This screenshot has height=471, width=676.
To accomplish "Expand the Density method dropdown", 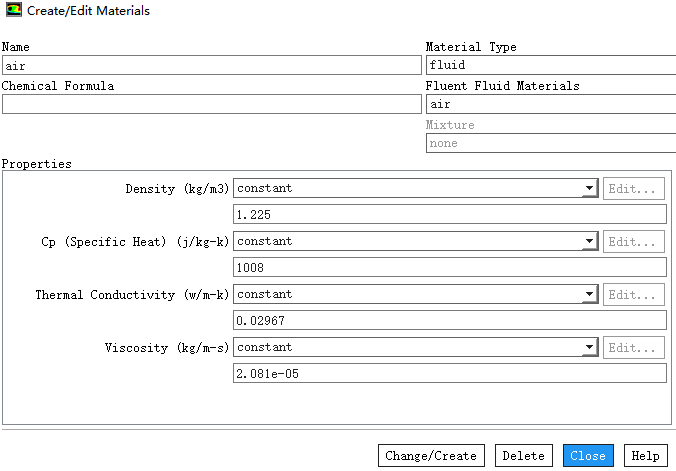I will click(588, 188).
